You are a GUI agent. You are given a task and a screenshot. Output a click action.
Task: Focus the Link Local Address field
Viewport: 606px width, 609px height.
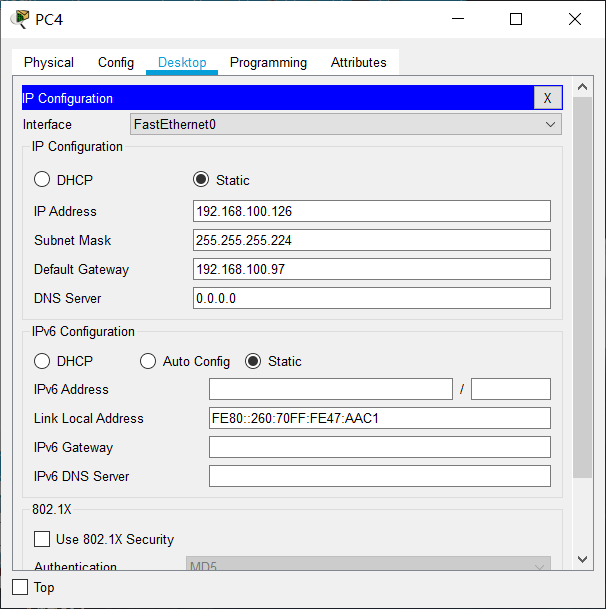coord(380,418)
